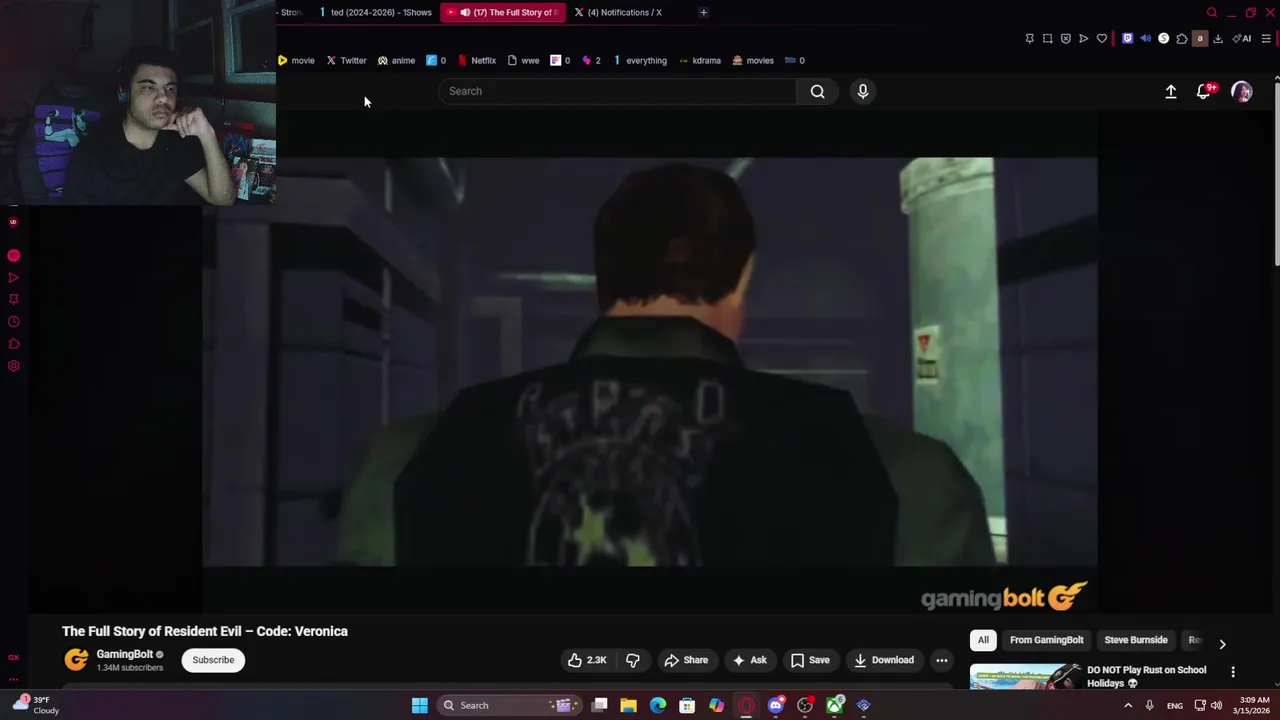Click the solid red circle sidebar icon
This screenshot has height=720, width=1280.
point(13,255)
